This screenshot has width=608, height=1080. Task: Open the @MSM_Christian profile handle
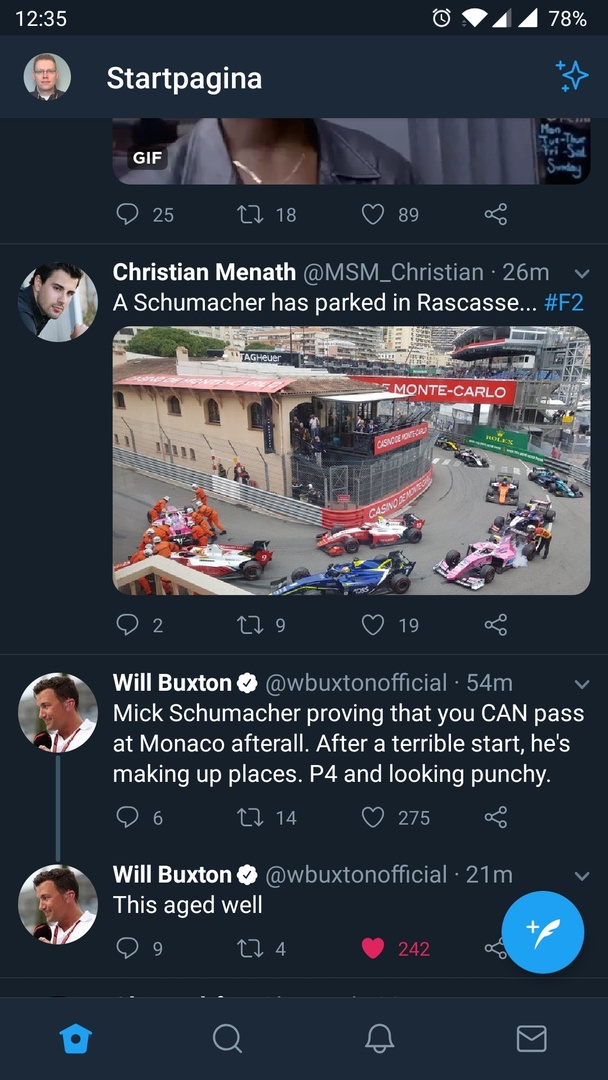[x=393, y=272]
